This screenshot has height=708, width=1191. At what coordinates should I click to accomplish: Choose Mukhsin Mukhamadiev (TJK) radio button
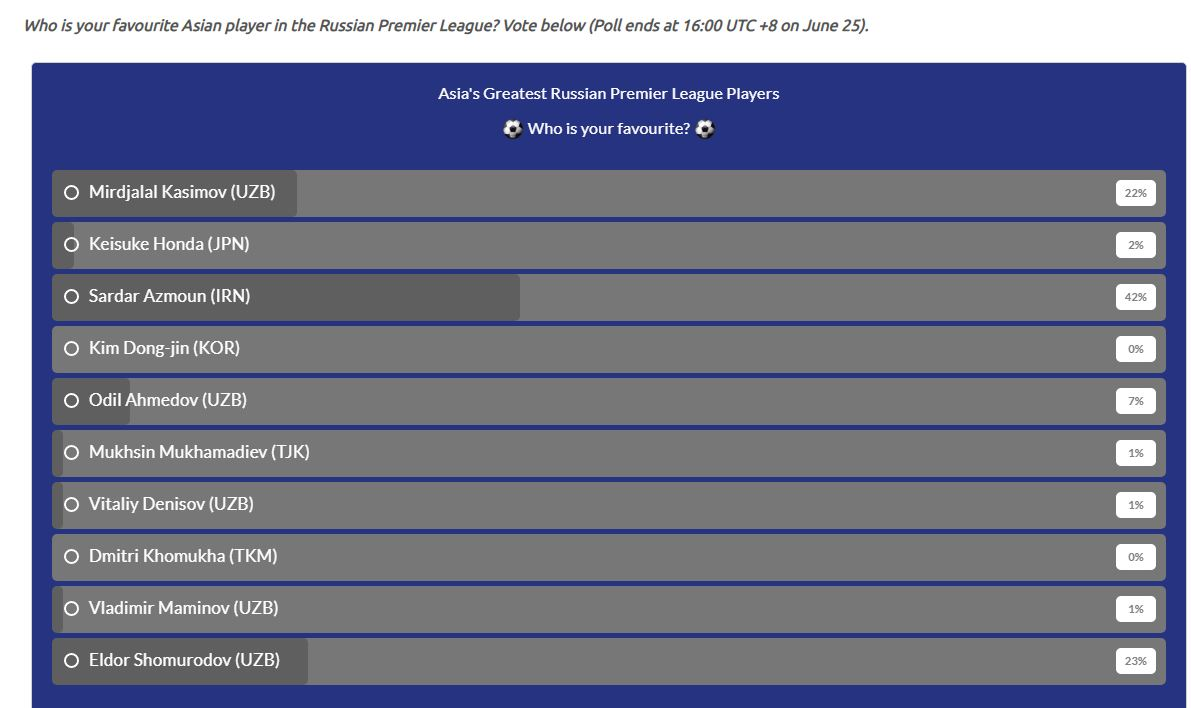coord(71,453)
